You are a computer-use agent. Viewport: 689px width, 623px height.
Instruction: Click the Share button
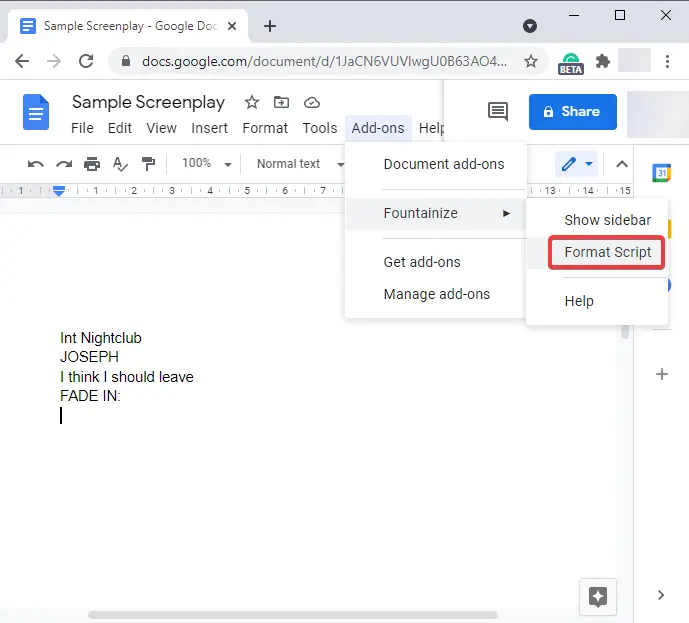pyautogui.click(x=573, y=112)
